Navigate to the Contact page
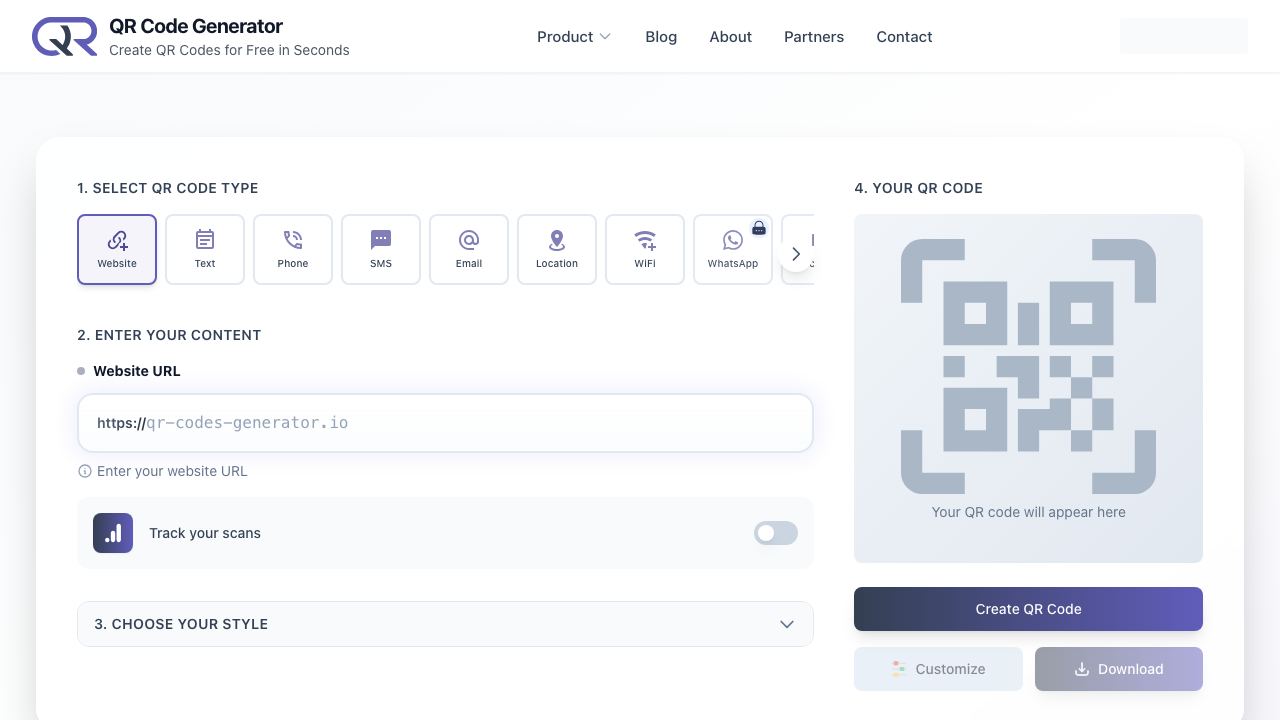This screenshot has height=720, width=1280. point(904,37)
